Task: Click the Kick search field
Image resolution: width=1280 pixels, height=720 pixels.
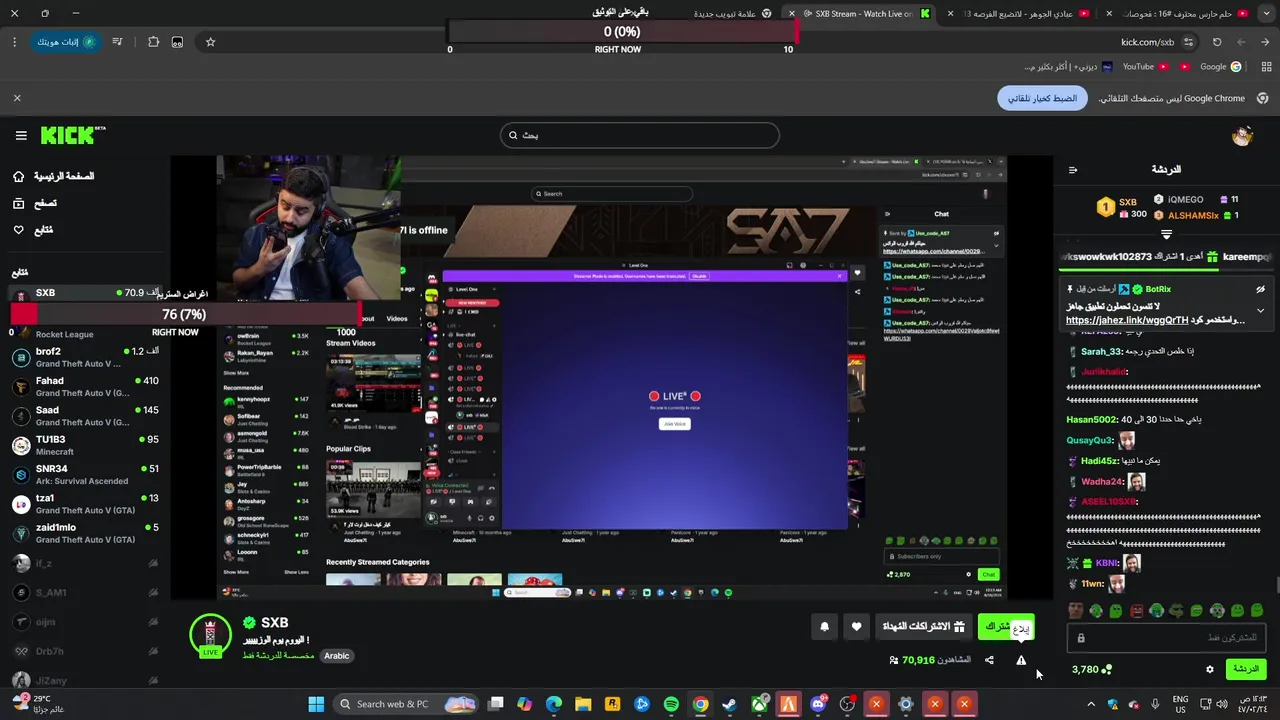Action: [639, 135]
